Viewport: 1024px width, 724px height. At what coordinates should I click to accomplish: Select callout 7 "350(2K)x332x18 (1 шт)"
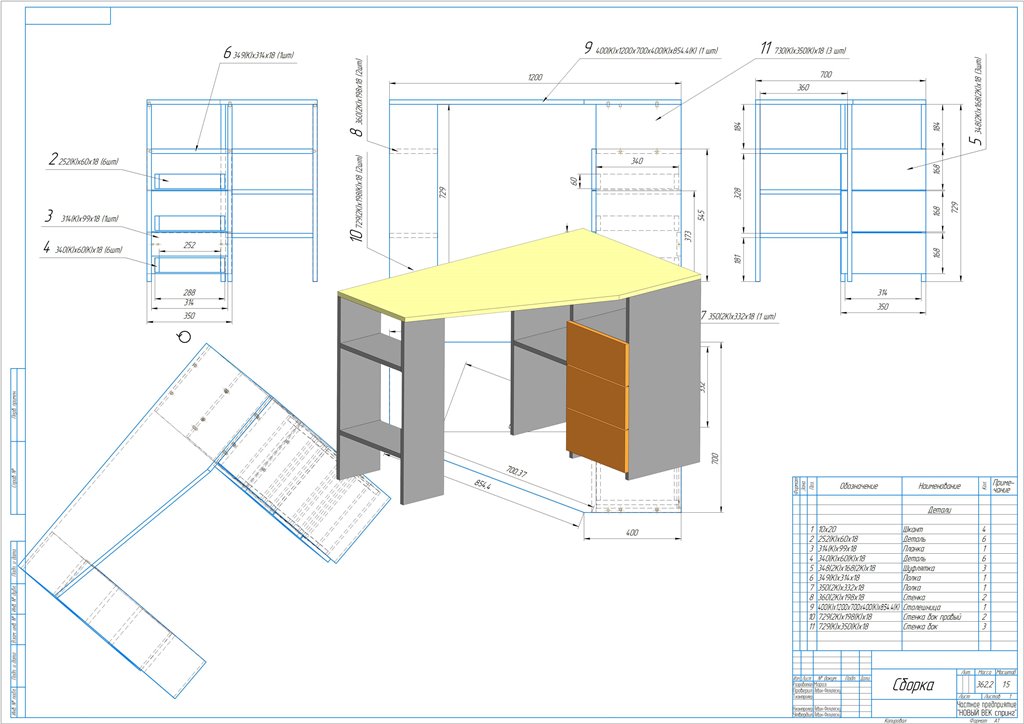pyautogui.click(x=738, y=317)
